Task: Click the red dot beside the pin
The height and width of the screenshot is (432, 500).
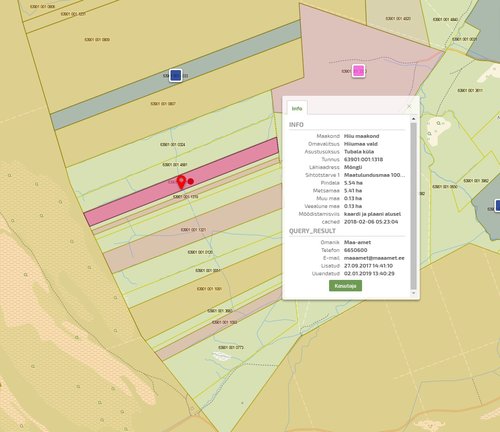Action: pyautogui.click(x=191, y=181)
